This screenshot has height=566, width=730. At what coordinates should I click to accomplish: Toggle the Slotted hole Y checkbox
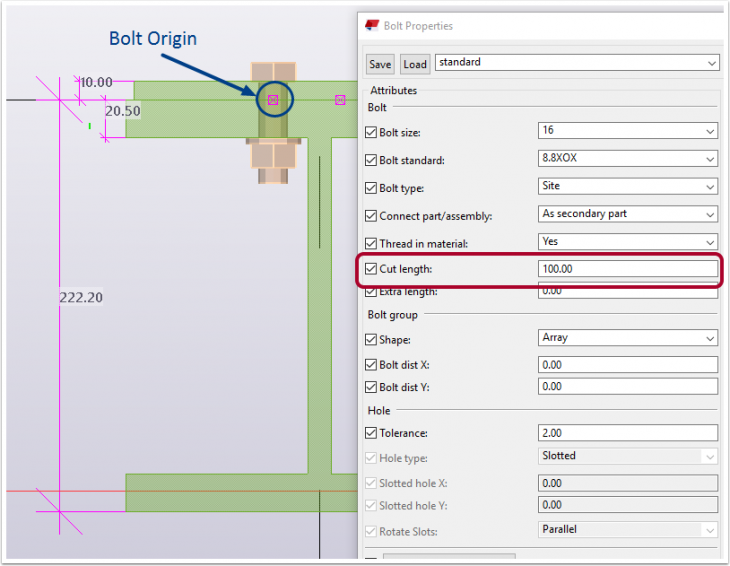(371, 505)
